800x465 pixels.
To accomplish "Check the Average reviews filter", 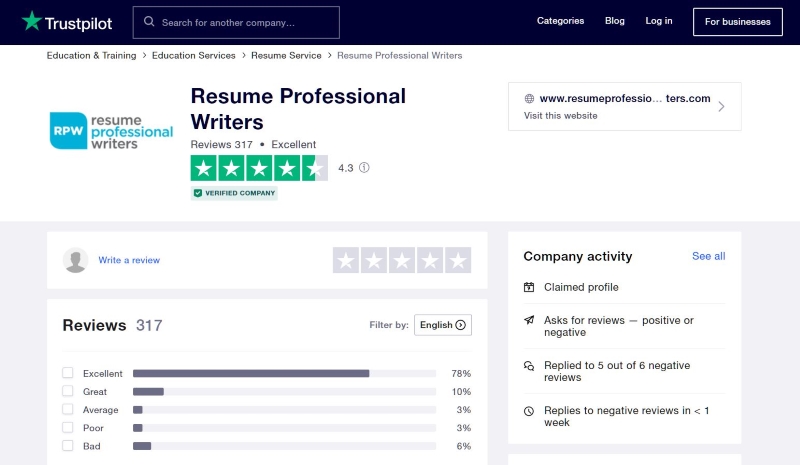I will pos(67,409).
